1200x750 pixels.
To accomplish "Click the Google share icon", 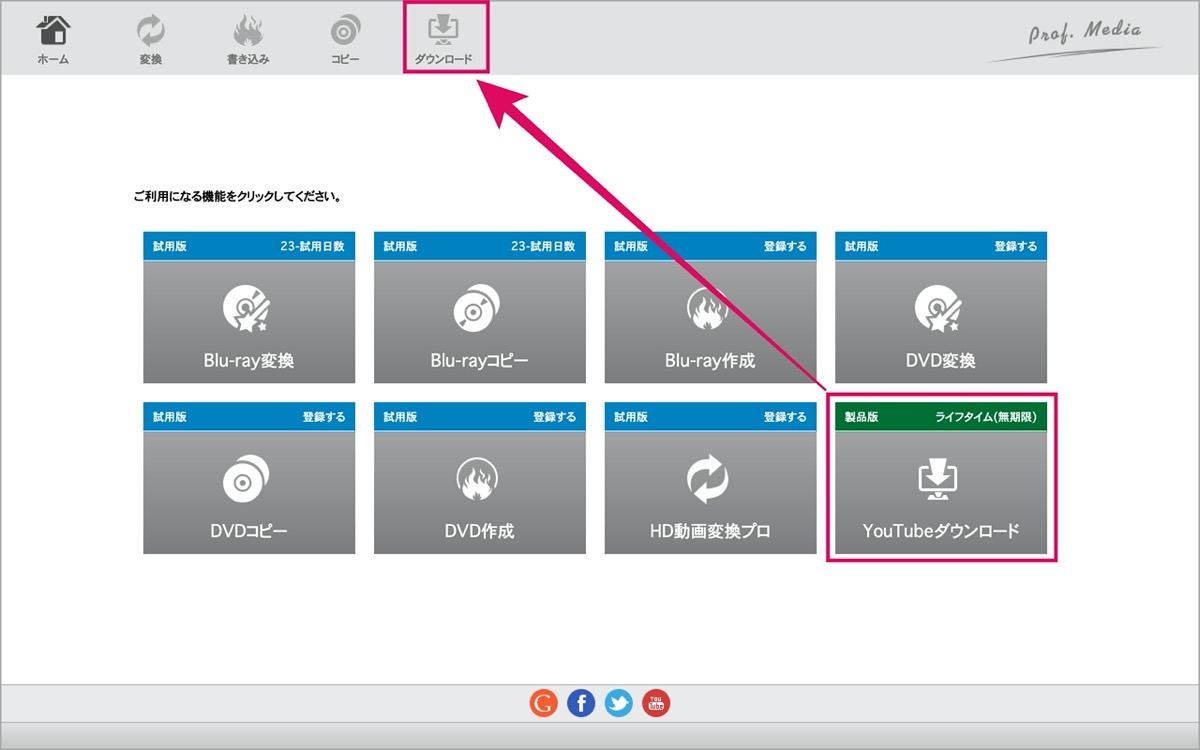I will point(543,703).
